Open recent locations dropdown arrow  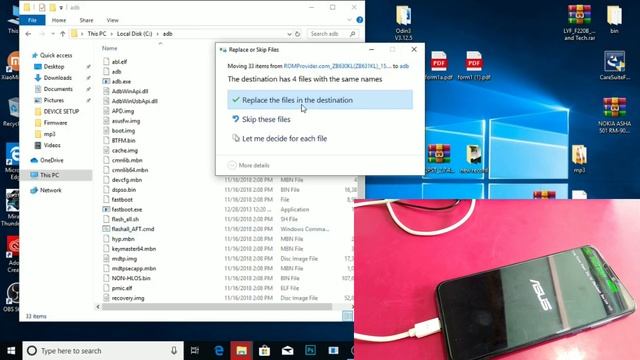(53, 34)
